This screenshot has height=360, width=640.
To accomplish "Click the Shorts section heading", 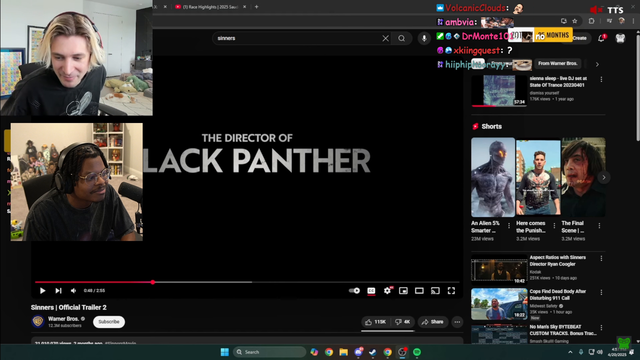I will pyautogui.click(x=491, y=127).
